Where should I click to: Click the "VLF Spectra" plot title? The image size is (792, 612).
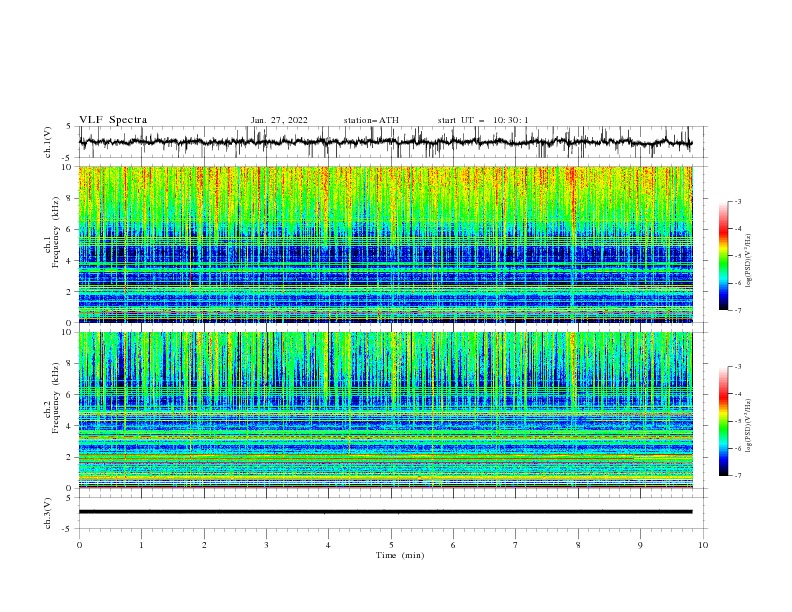(113, 120)
